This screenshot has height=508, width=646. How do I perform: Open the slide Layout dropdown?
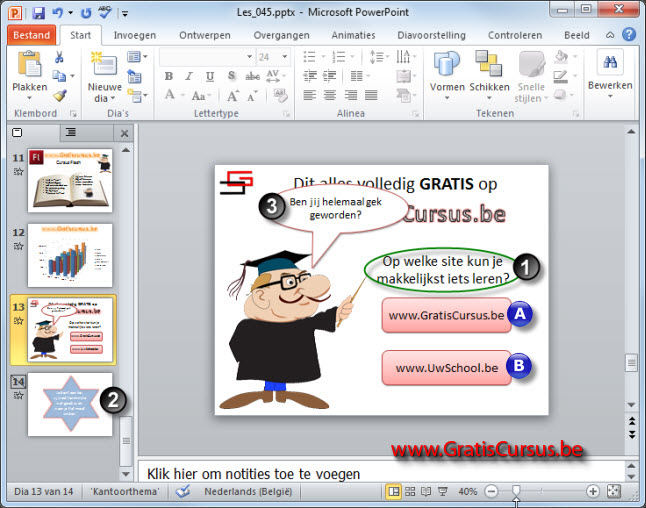click(x=137, y=57)
